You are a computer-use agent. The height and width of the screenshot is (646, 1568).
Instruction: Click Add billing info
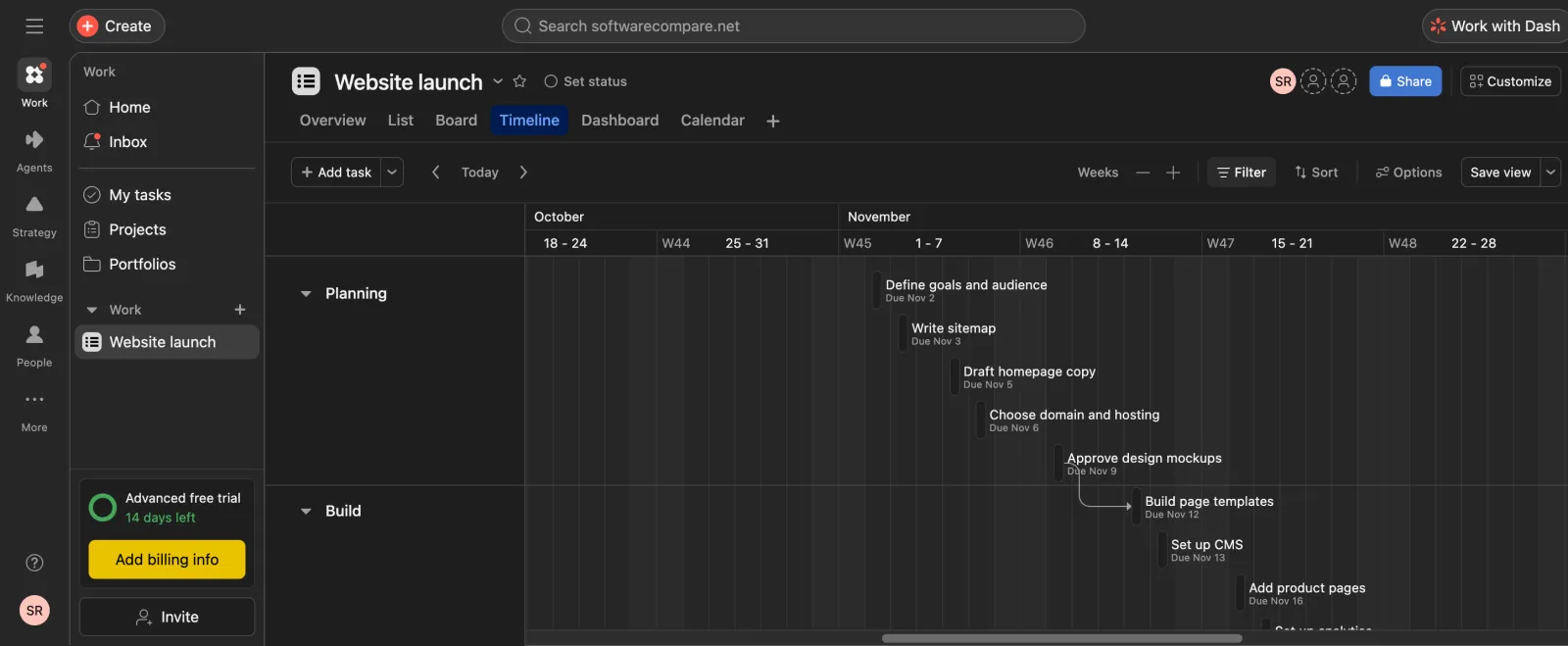tap(167, 560)
